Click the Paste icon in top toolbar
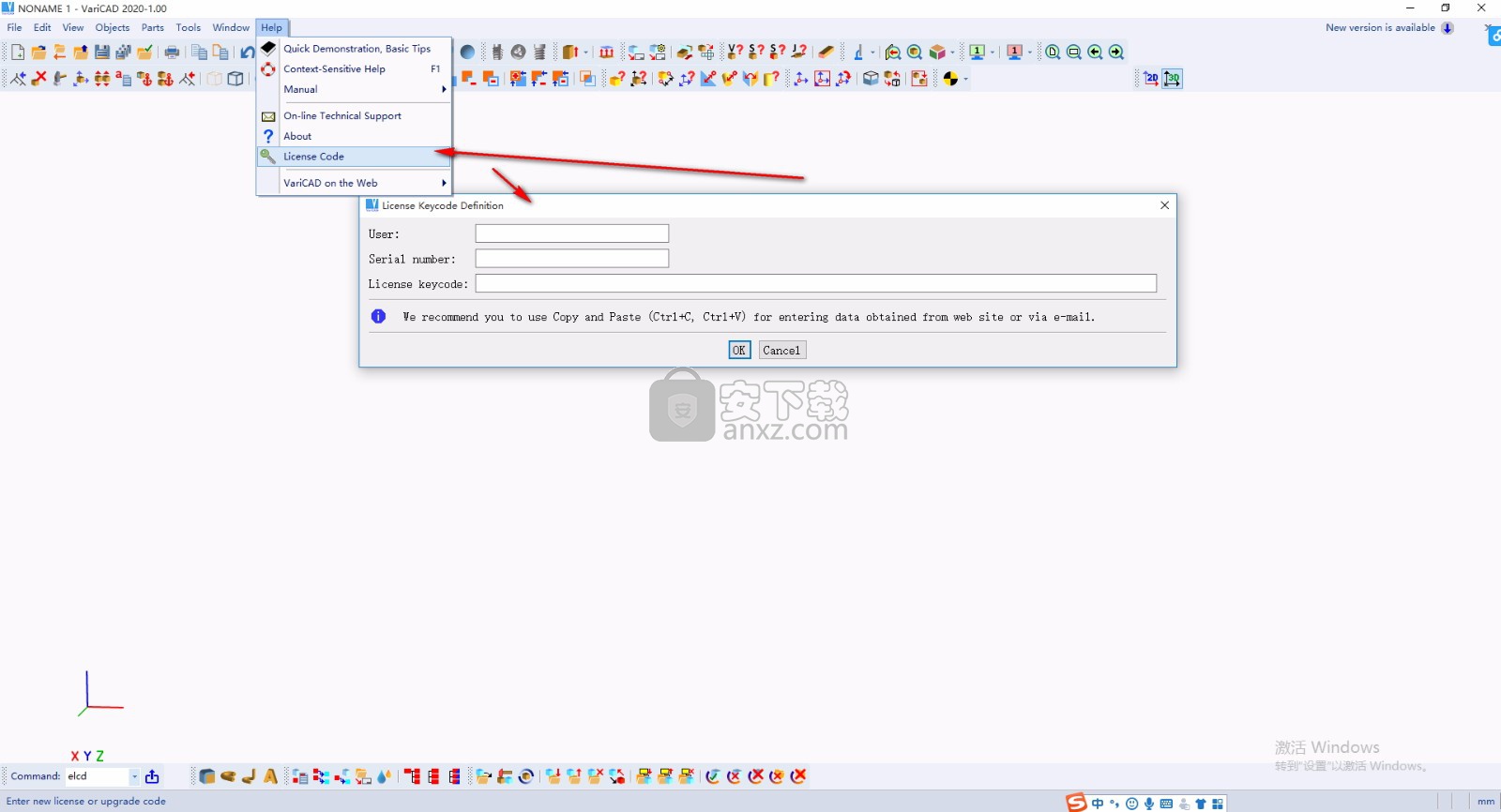 220,53
